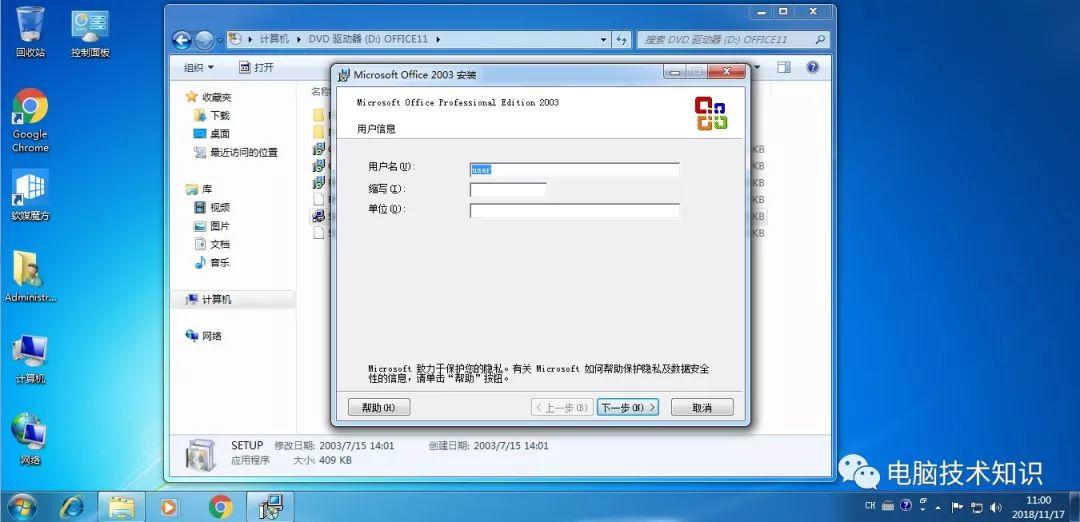Click the volume speaker tray icon
This screenshot has height=522, width=1080.
pyautogui.click(x=996, y=508)
